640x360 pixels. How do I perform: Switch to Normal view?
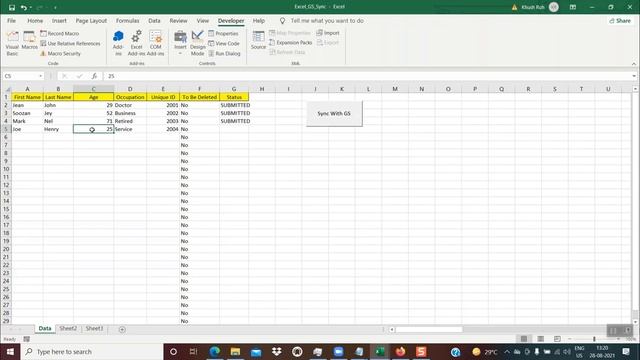click(524, 339)
